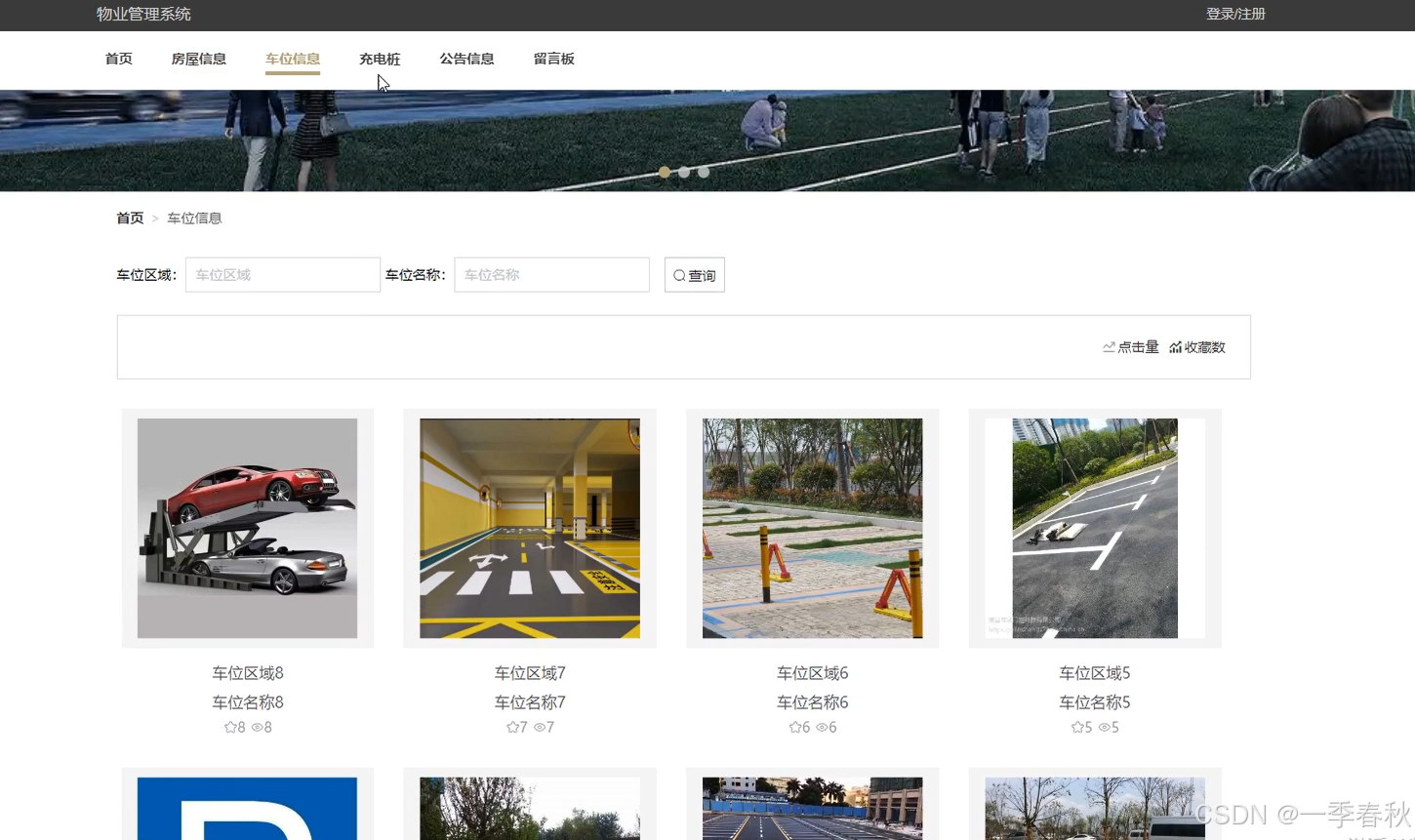This screenshot has width=1415, height=840.
Task: Click the 车位区域8 text
Action: pos(248,673)
